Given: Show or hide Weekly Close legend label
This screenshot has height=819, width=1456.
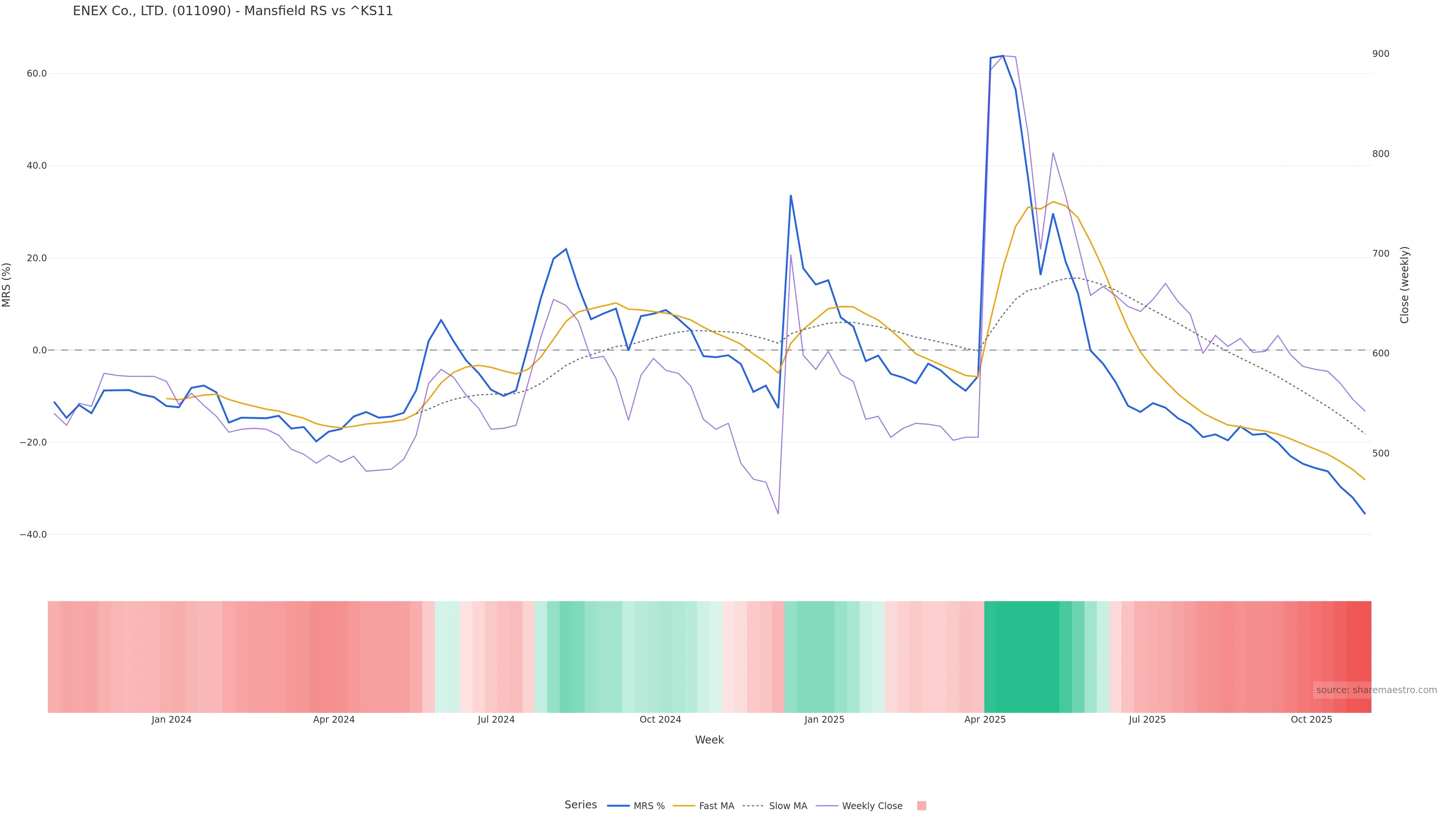Looking at the screenshot, I should pyautogui.click(x=872, y=806).
